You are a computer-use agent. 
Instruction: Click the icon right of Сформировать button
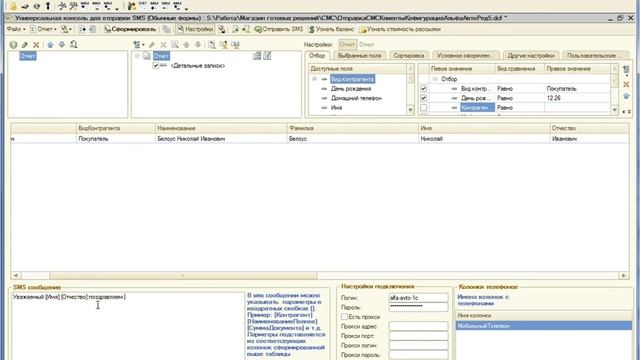167,29
